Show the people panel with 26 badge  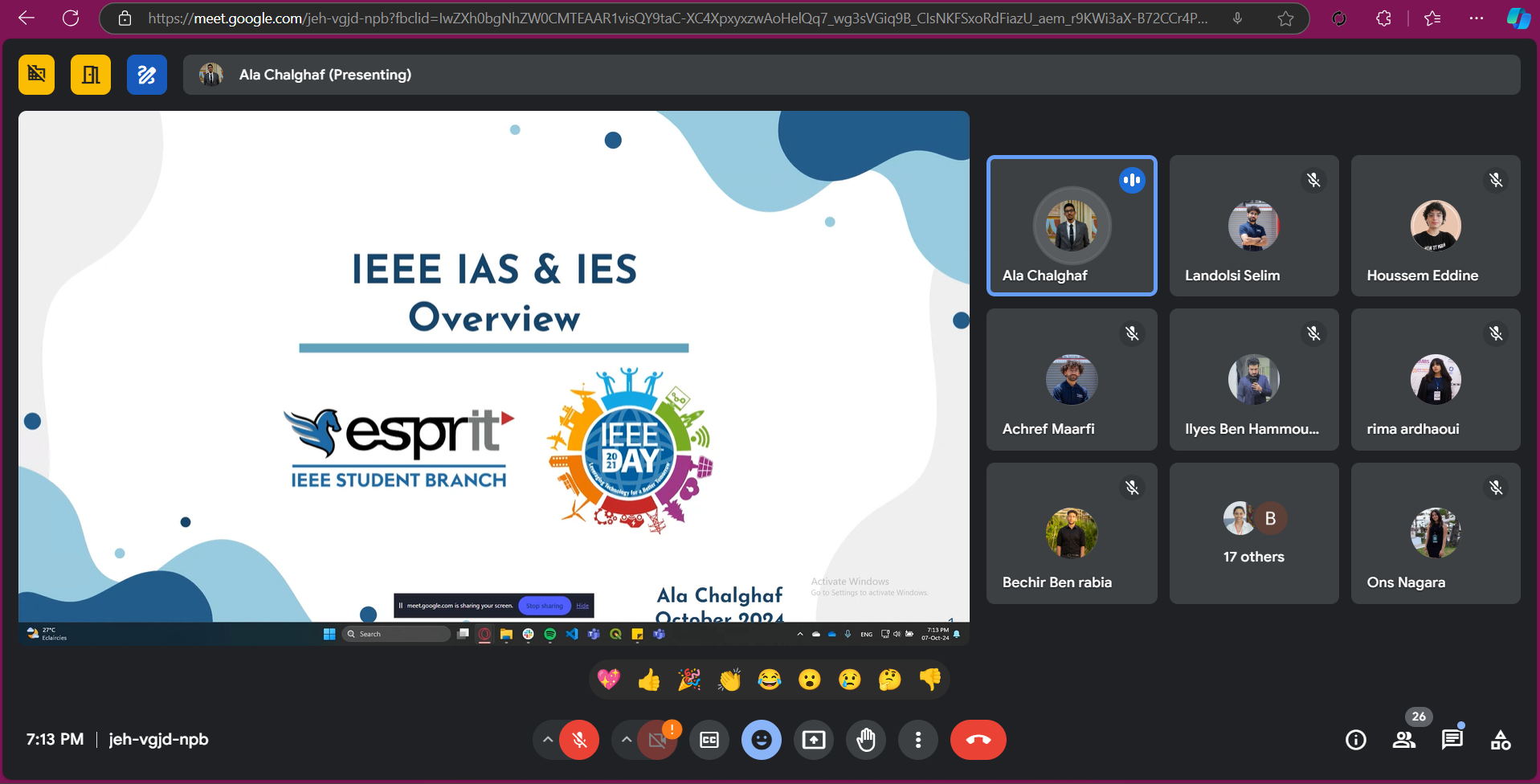click(1404, 740)
